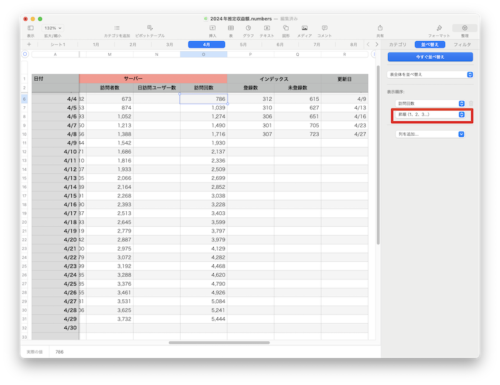The height and width of the screenshot is (385, 500).
Task: Toggle the 整理 organize inspector
Action: pos(465,28)
